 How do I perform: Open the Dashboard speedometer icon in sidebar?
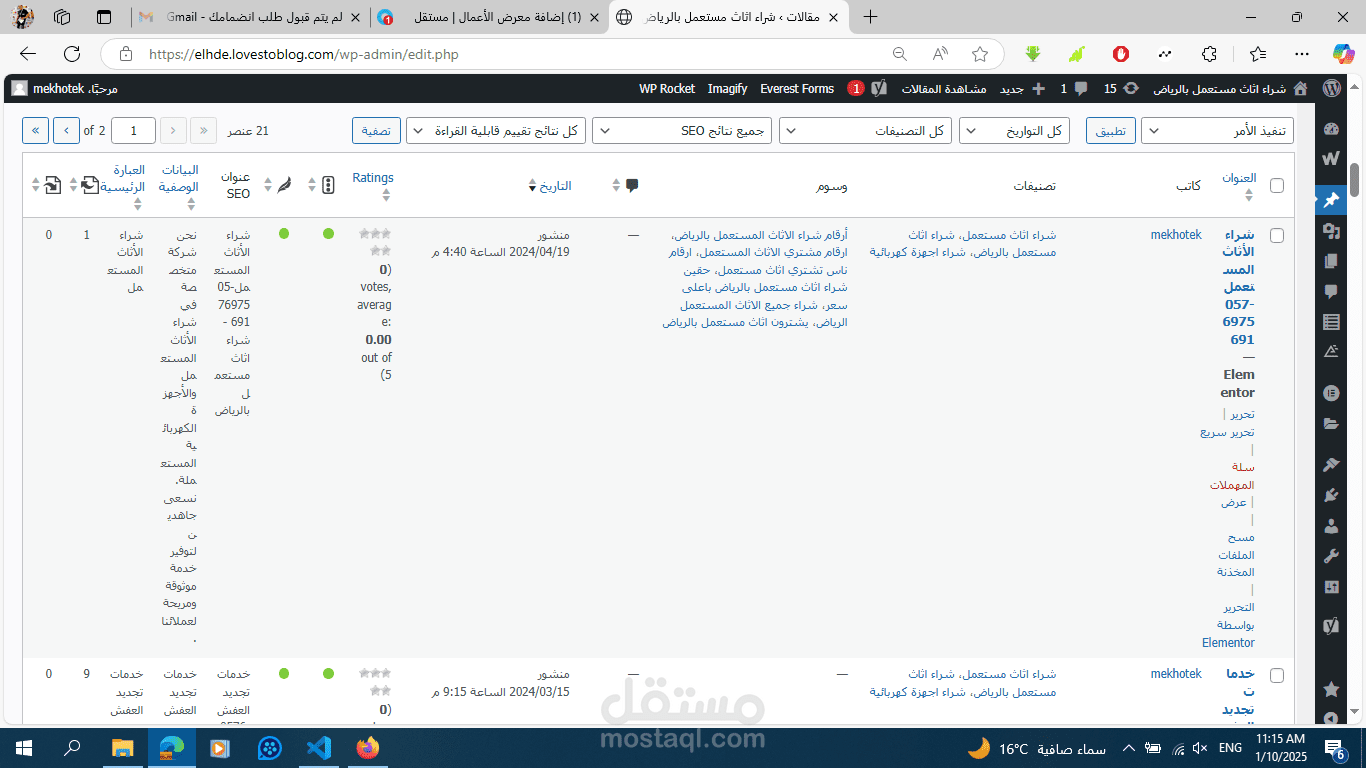(x=1331, y=128)
